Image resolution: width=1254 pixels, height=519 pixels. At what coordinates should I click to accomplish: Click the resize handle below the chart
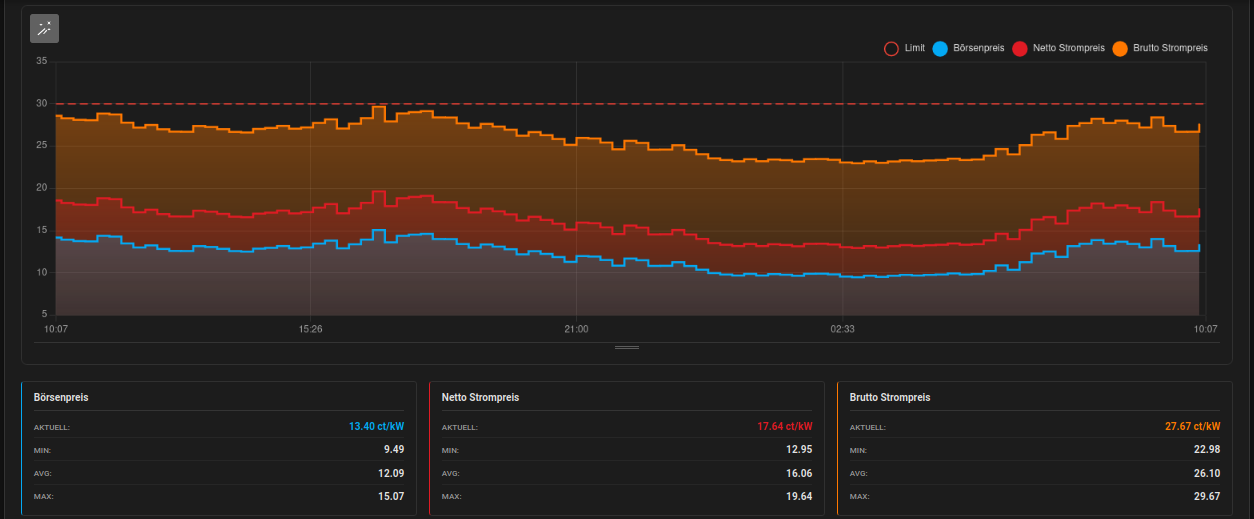(627, 347)
